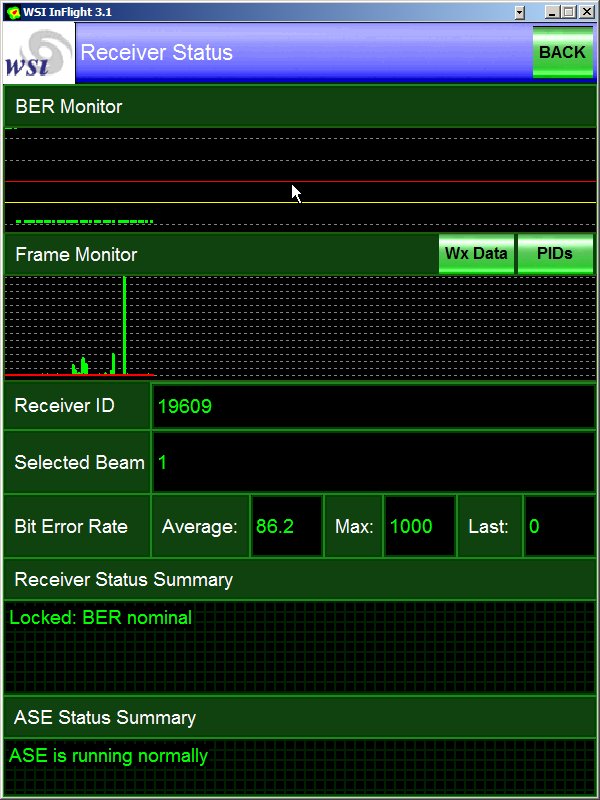This screenshot has height=800, width=600.
Task: Minimize the WSI InFlight window
Action: (x=552, y=12)
